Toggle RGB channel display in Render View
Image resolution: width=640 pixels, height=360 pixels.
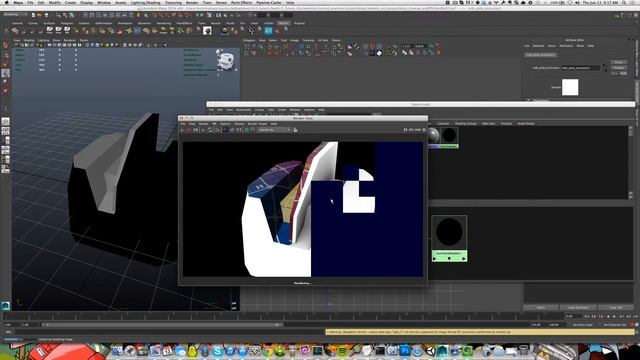click(x=225, y=130)
